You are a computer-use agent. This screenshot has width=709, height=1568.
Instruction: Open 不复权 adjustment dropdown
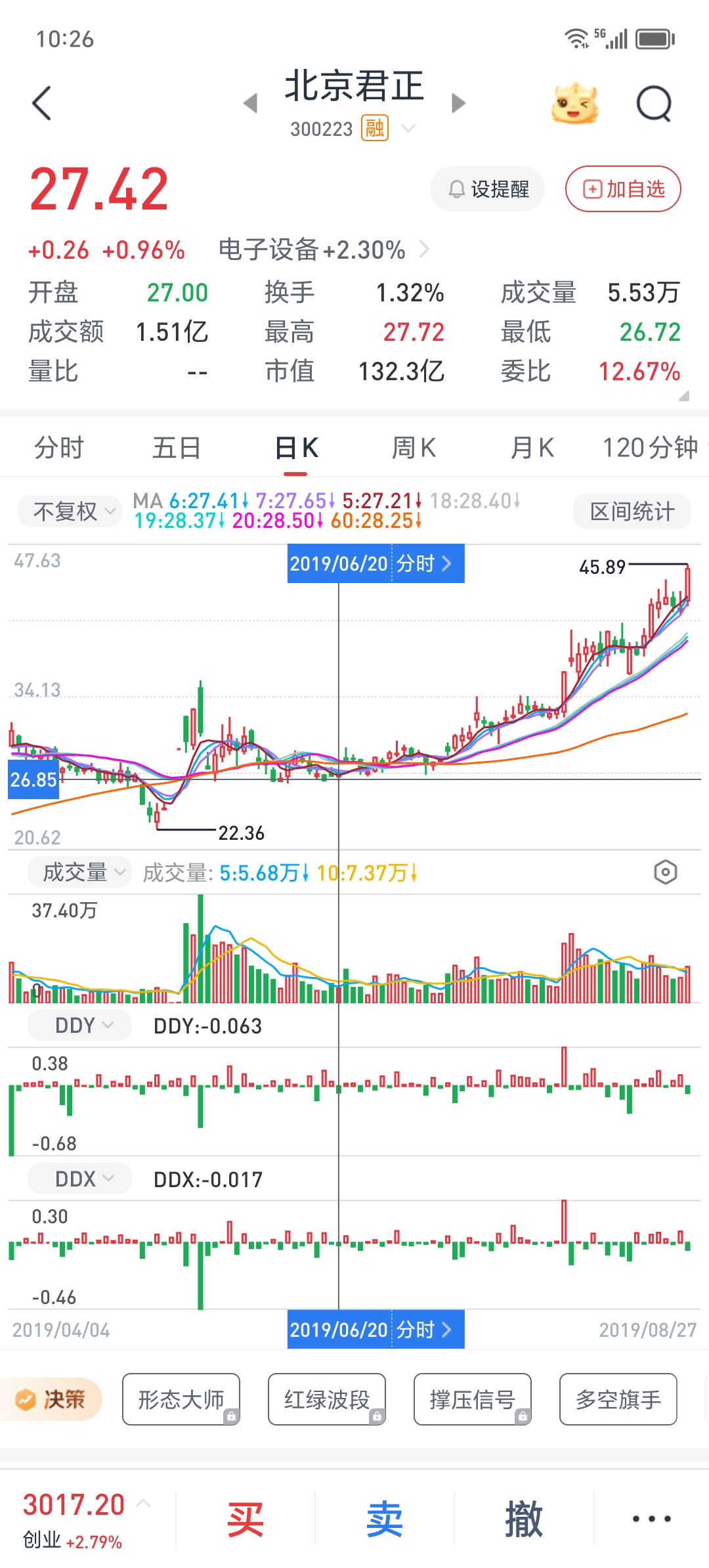point(70,512)
